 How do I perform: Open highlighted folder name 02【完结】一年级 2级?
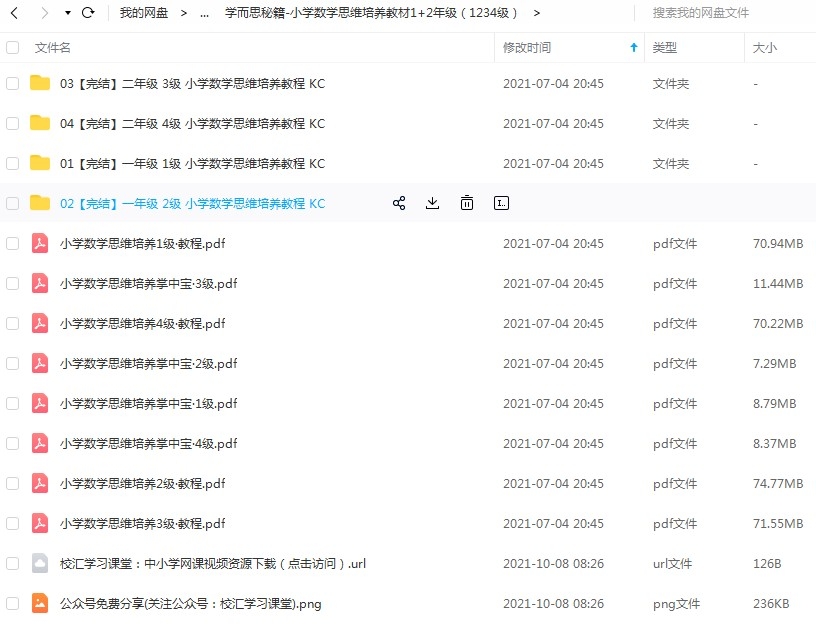[x=193, y=203]
